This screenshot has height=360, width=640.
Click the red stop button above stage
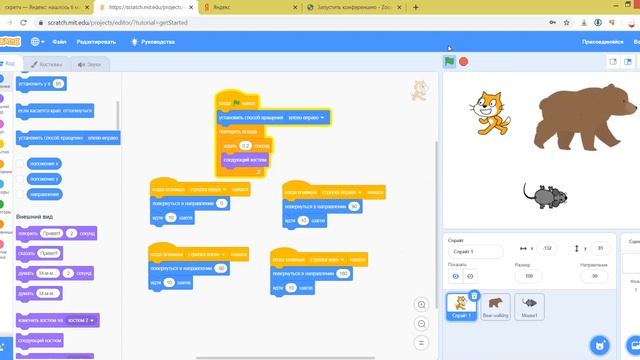[464, 62]
